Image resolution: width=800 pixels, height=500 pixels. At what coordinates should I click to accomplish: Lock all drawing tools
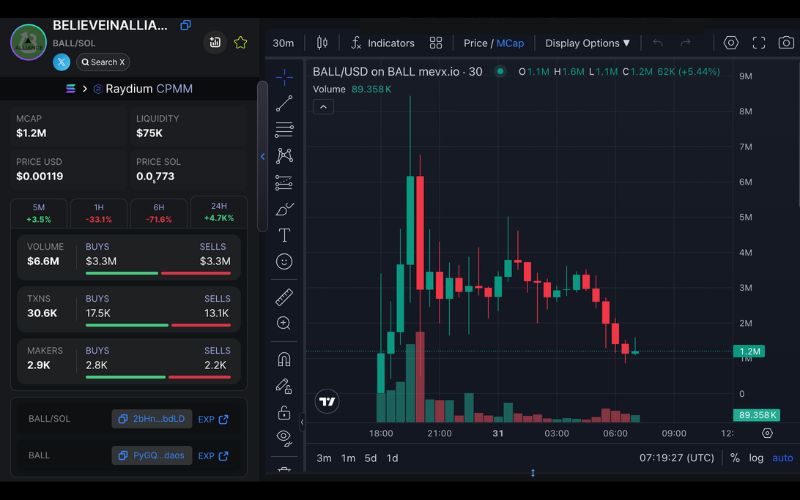point(284,412)
